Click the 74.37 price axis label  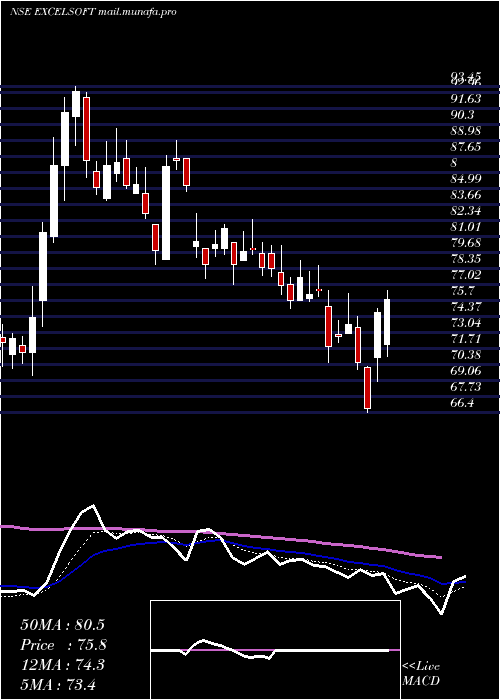[x=466, y=307]
